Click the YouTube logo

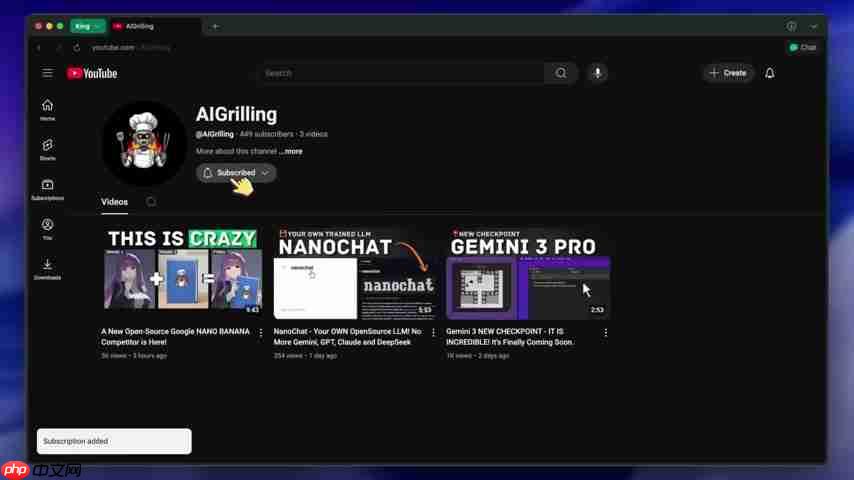pyautogui.click(x=92, y=73)
